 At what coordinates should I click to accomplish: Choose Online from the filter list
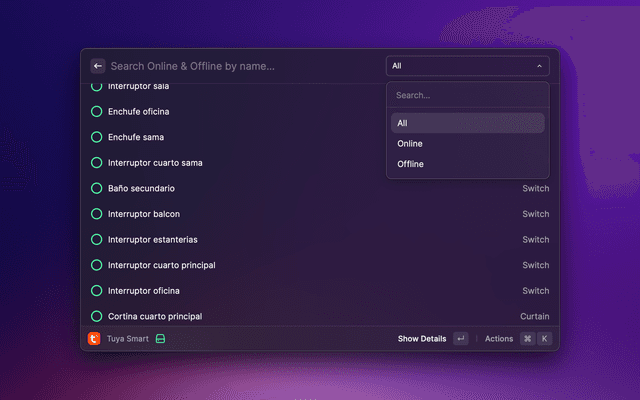coord(467,144)
